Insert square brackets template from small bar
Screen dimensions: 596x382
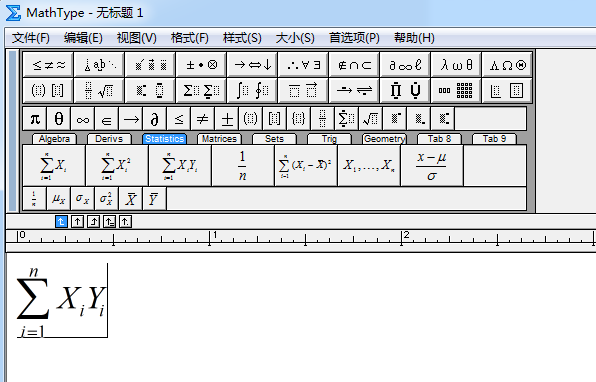coord(274,119)
